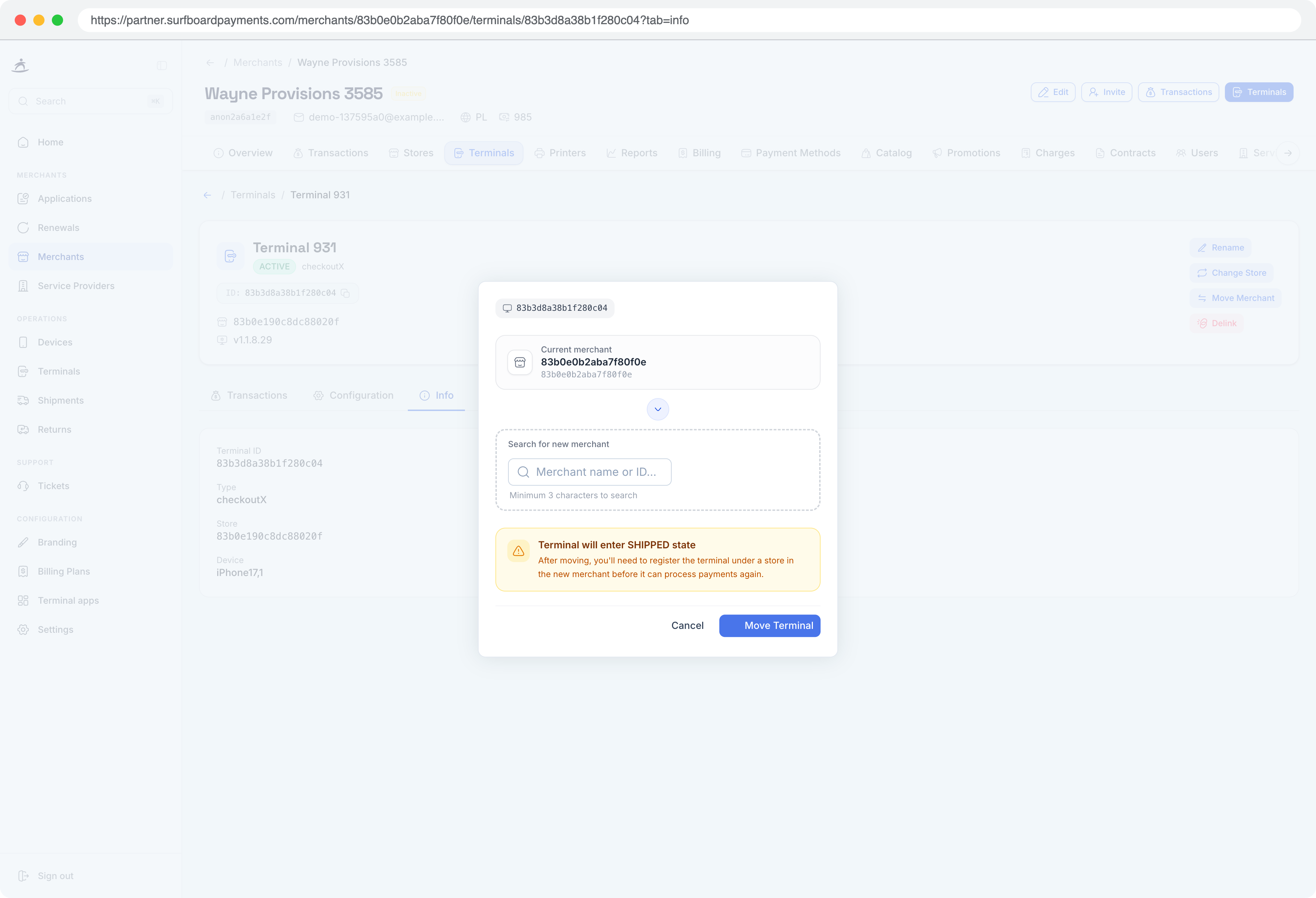This screenshot has height=898, width=1316.
Task: Go back using breadcrumb arrow near Terminals
Action: (207, 195)
